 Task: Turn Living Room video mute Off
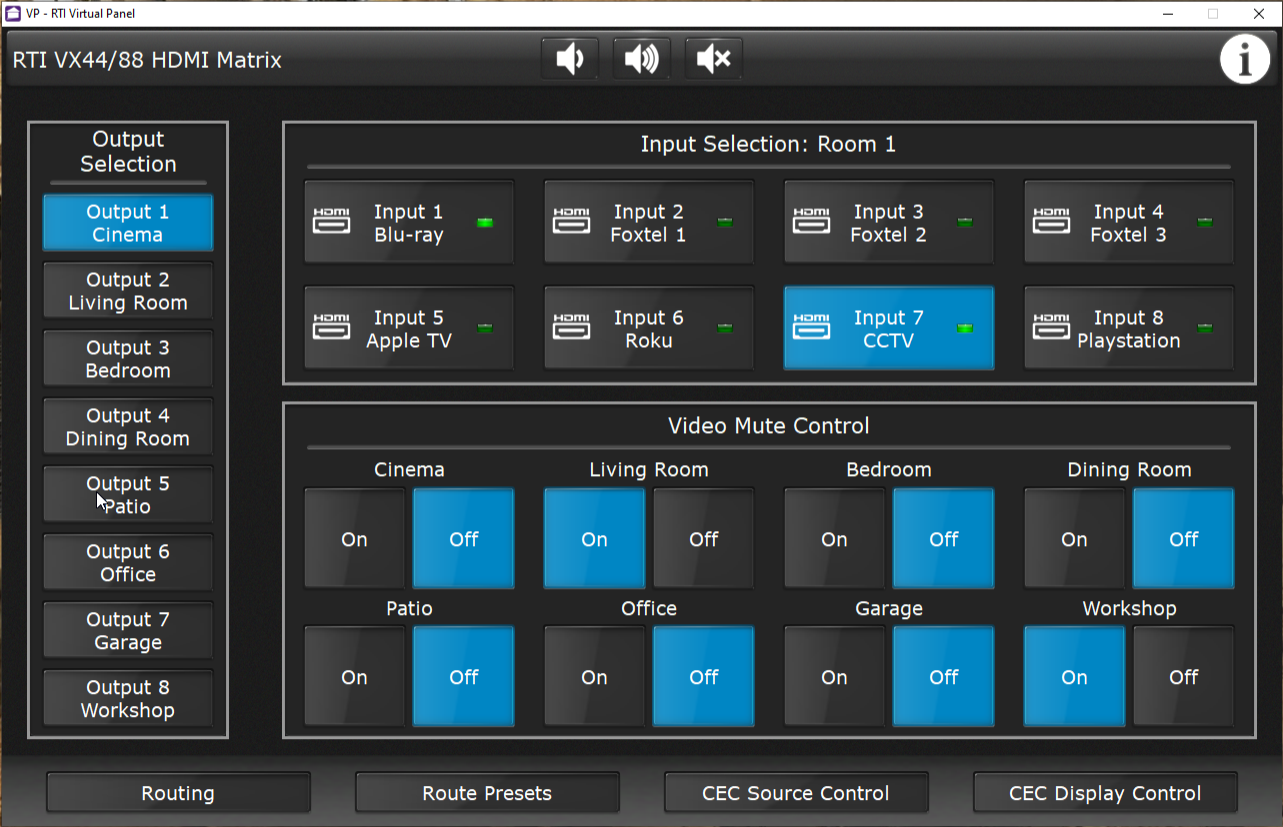(704, 539)
